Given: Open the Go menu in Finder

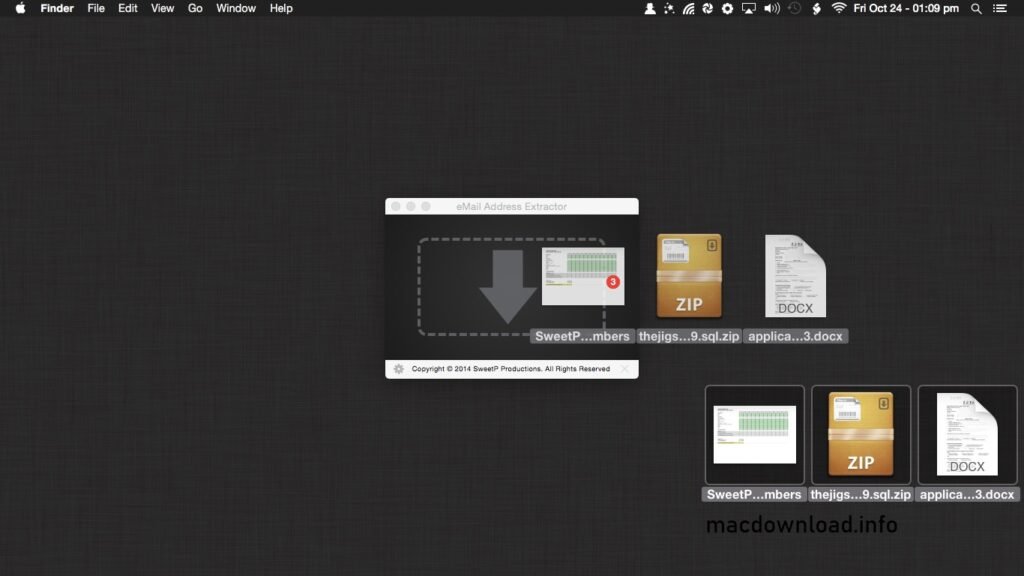Looking at the screenshot, I should click(x=194, y=9).
